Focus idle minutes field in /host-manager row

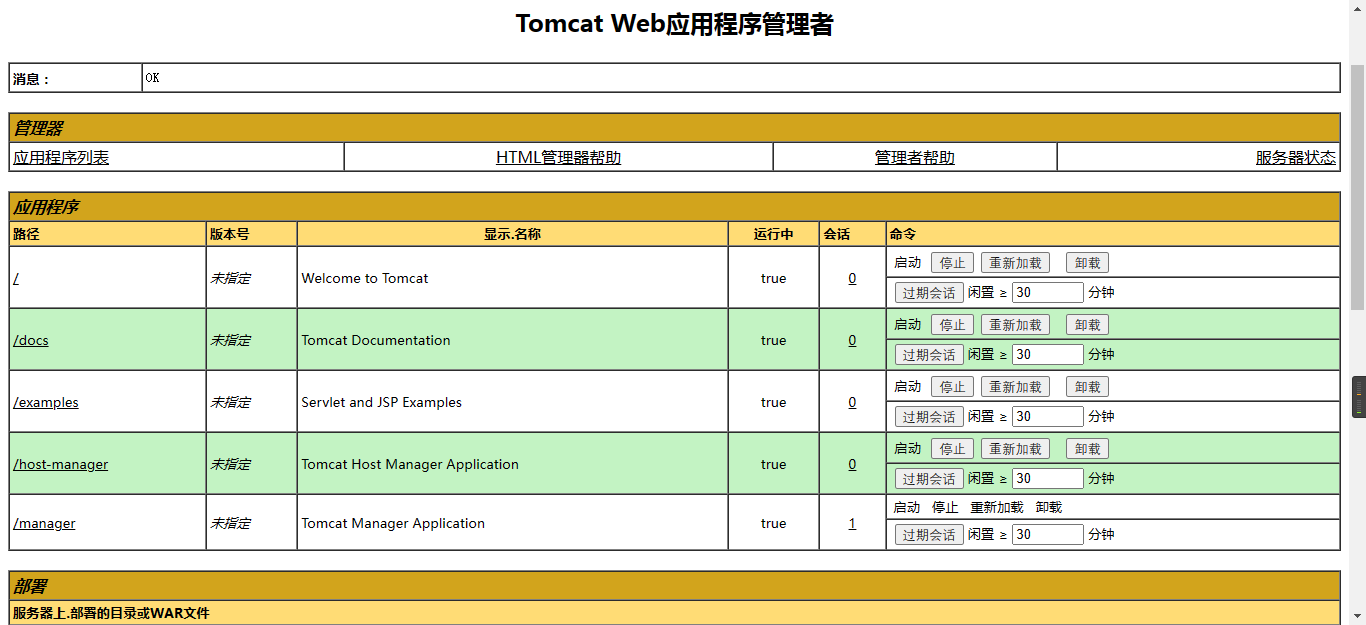coord(1047,479)
